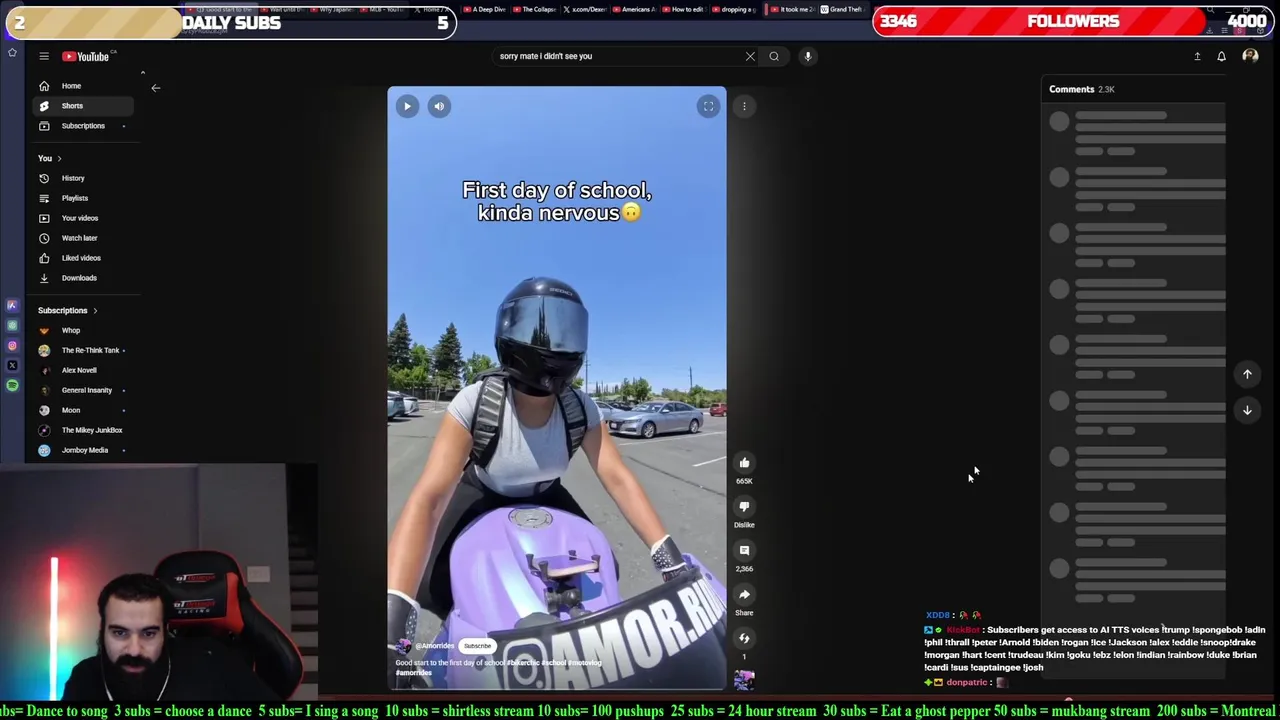Select Shorts in the sidebar
The image size is (1280, 720).
tap(84, 106)
